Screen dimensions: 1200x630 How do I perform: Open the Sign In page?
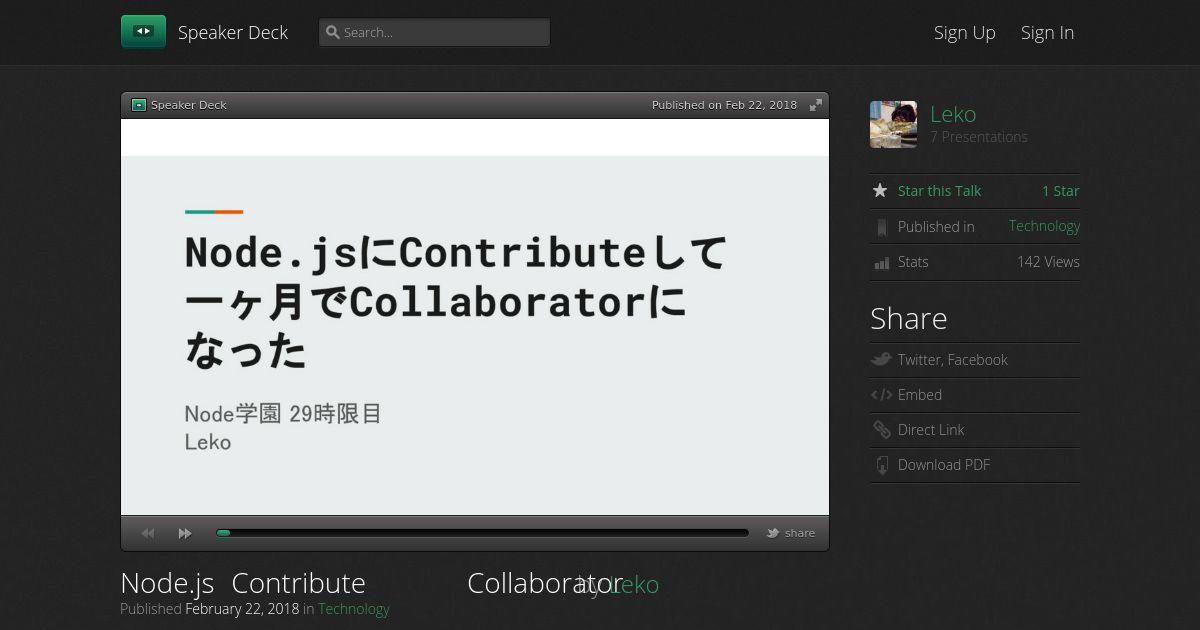tap(1047, 32)
